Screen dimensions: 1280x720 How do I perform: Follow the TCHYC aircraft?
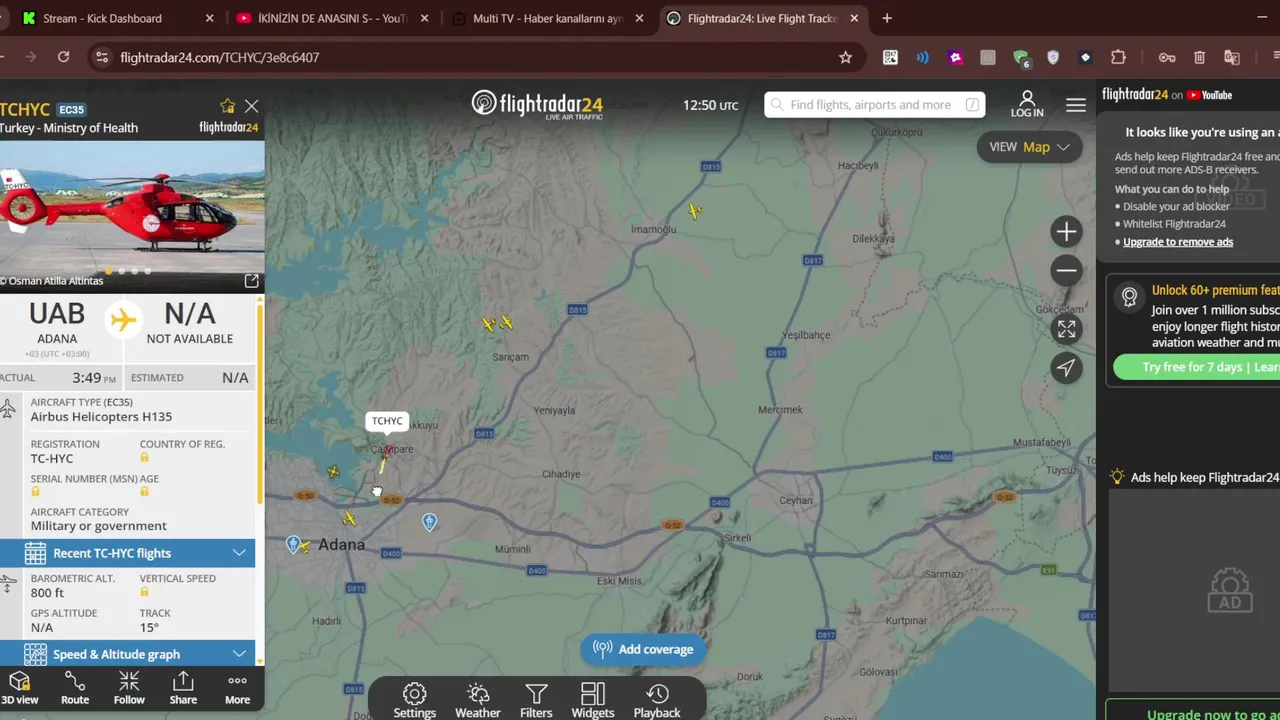click(x=129, y=688)
